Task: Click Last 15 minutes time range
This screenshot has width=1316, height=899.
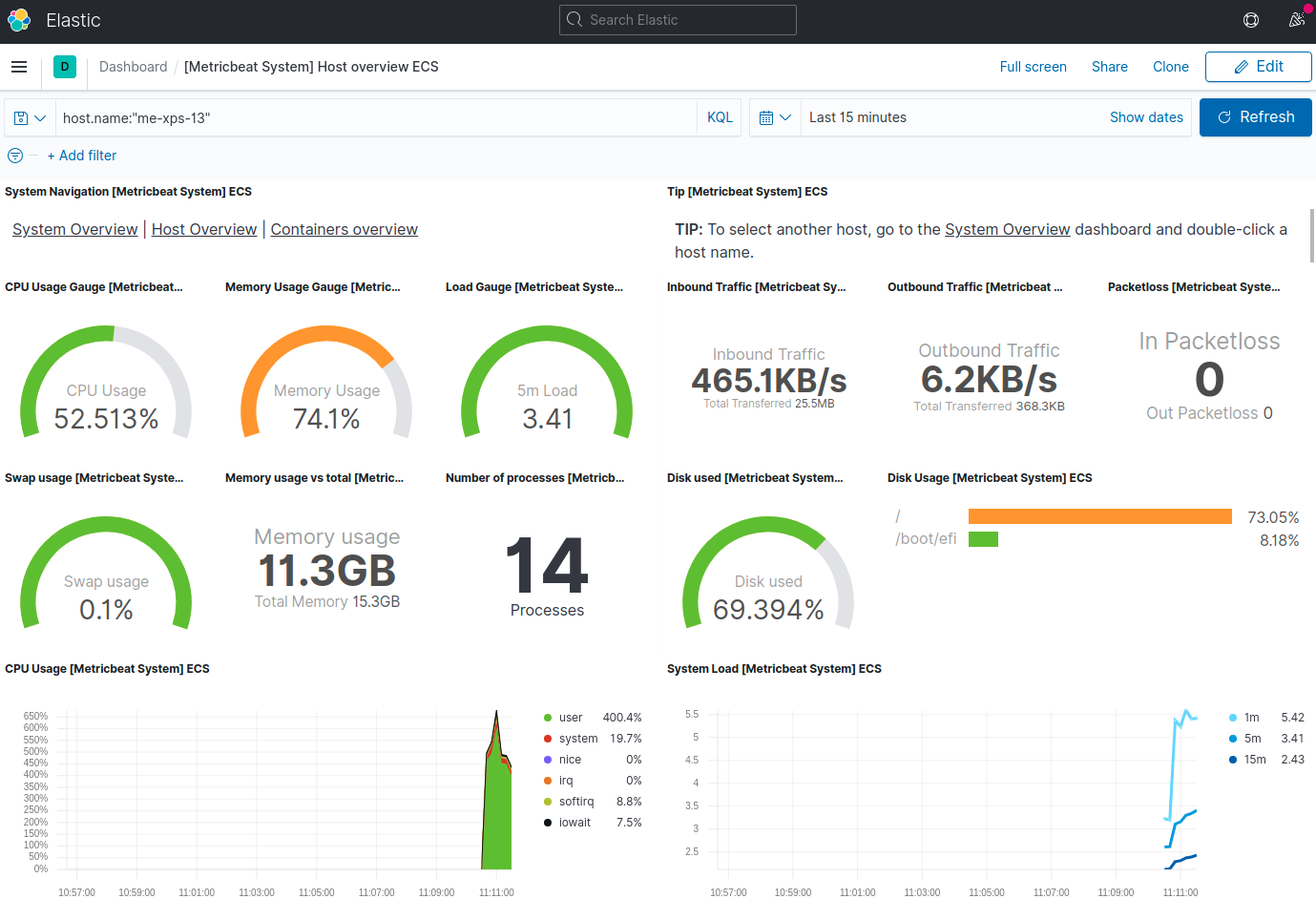Action: click(x=858, y=117)
